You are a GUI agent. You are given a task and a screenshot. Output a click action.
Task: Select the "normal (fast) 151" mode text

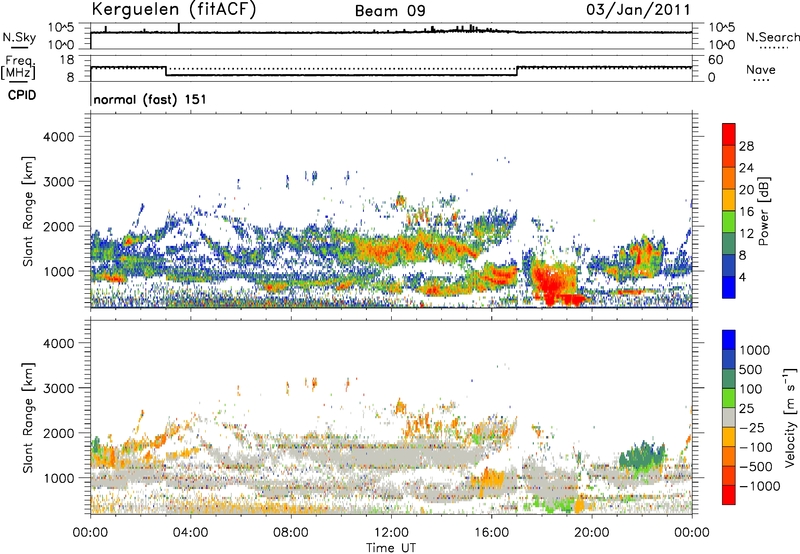pos(150,99)
